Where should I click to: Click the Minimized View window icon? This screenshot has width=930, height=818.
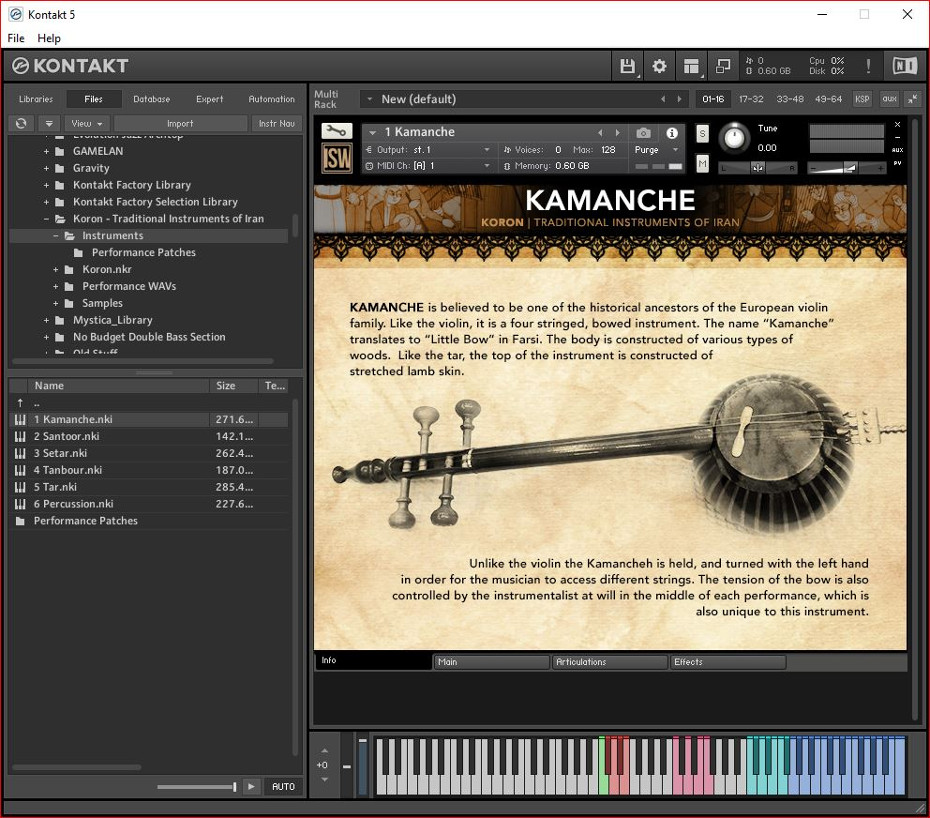point(723,66)
